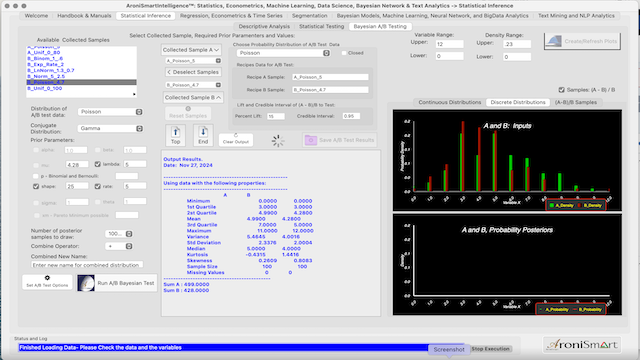640x360 pixels.
Task: Open Text Mining and NLP Analytics tab
Action: pos(576,16)
